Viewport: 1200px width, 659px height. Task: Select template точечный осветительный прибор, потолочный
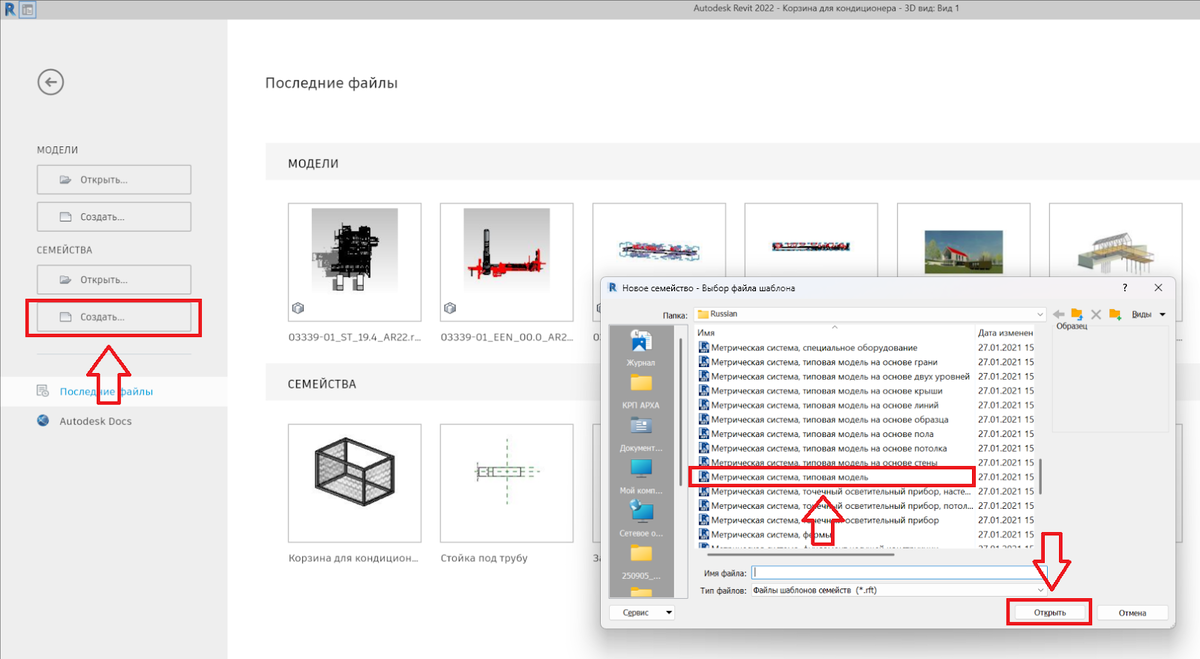pos(834,506)
